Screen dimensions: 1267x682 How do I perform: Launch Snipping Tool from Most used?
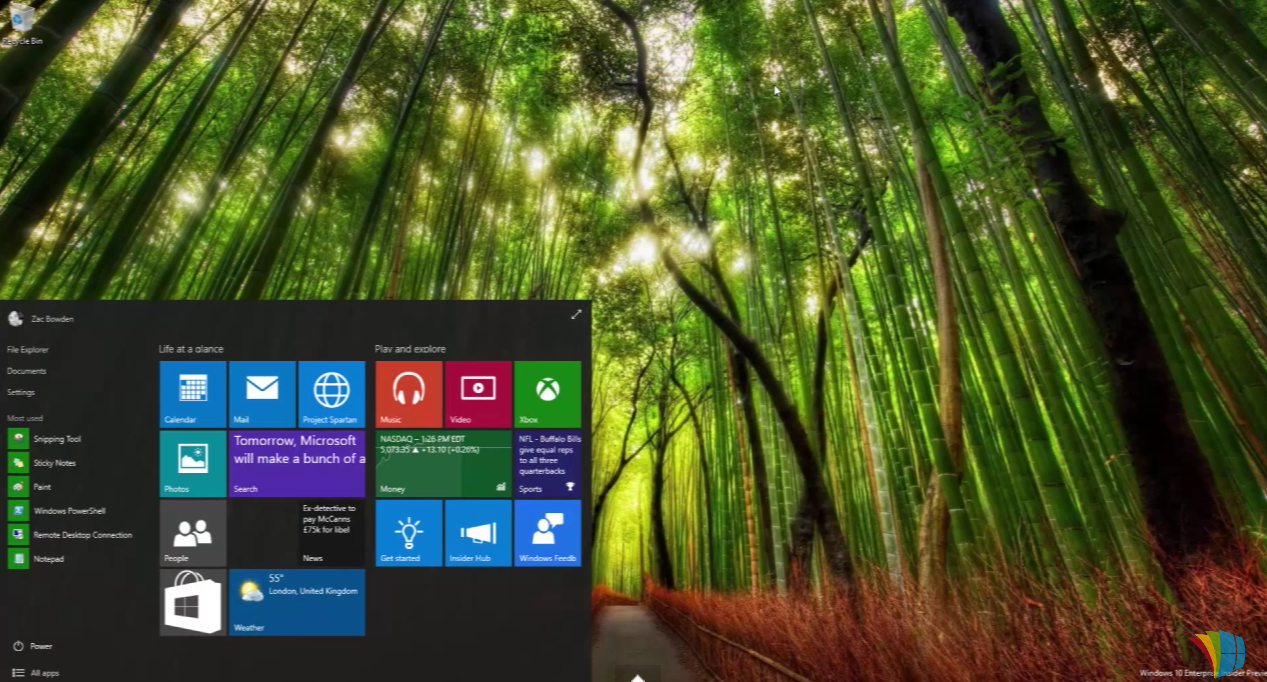coord(56,438)
